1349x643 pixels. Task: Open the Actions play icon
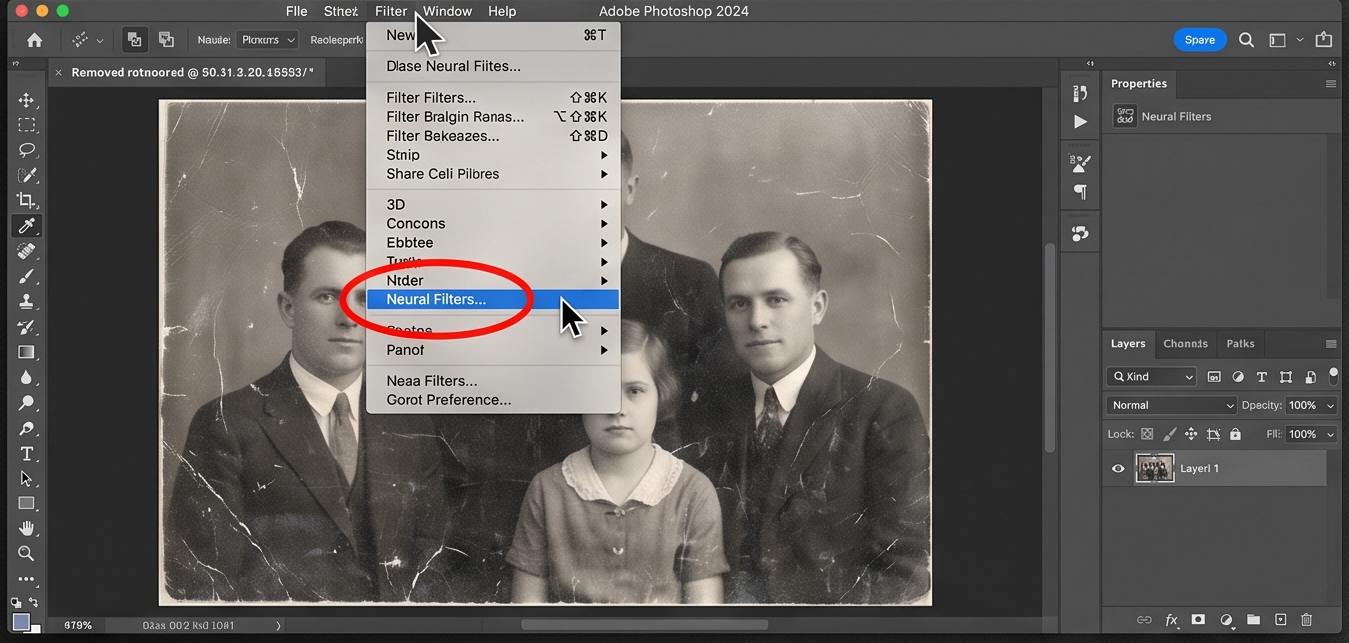[x=1080, y=122]
